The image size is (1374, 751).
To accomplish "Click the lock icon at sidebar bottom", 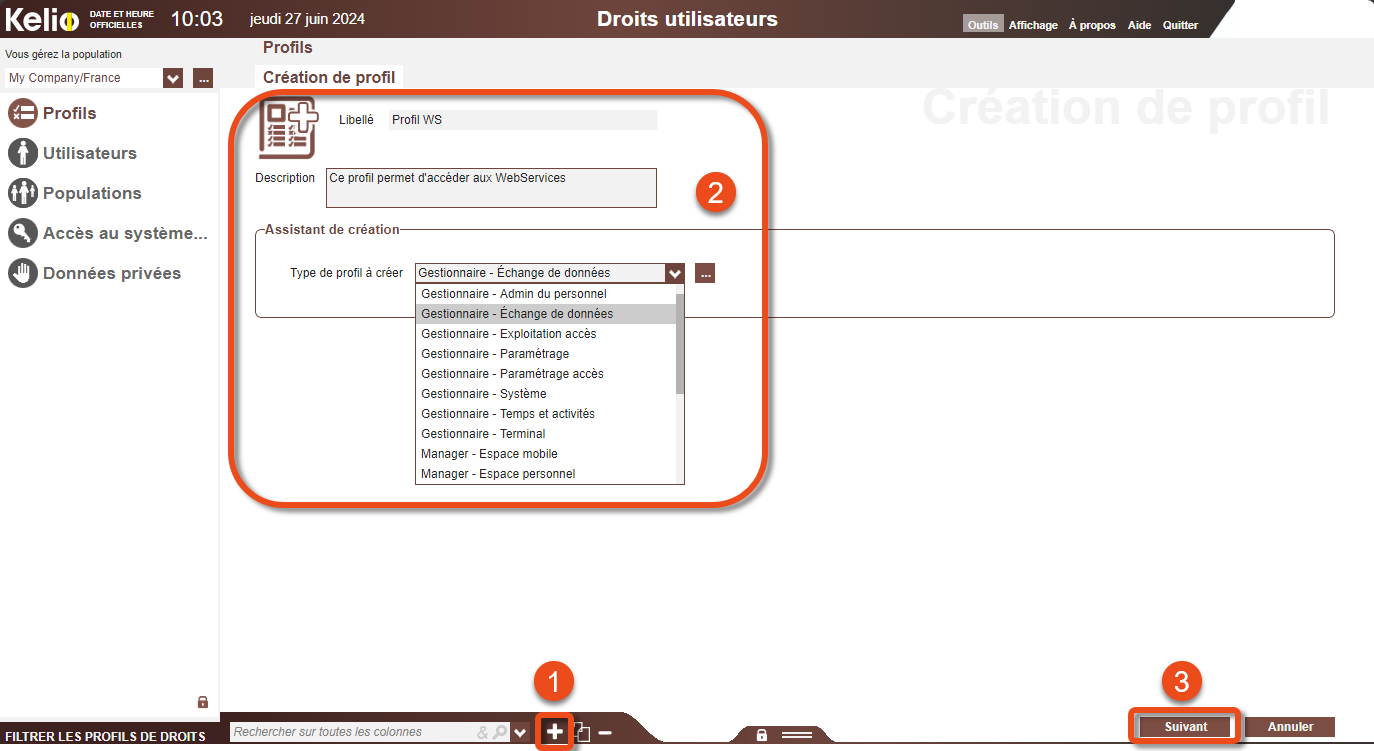I will 203,702.
